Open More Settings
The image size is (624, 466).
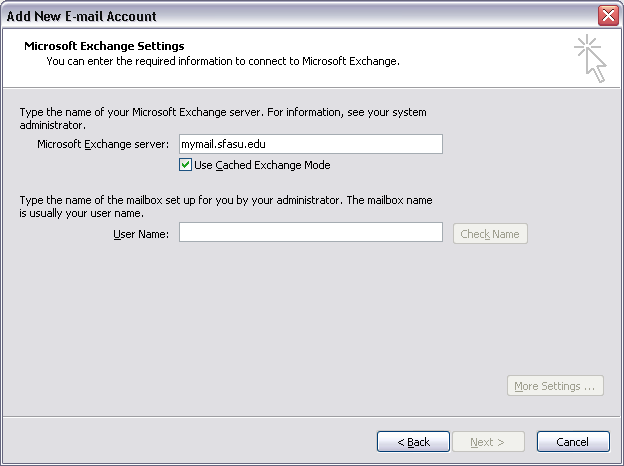(555, 386)
